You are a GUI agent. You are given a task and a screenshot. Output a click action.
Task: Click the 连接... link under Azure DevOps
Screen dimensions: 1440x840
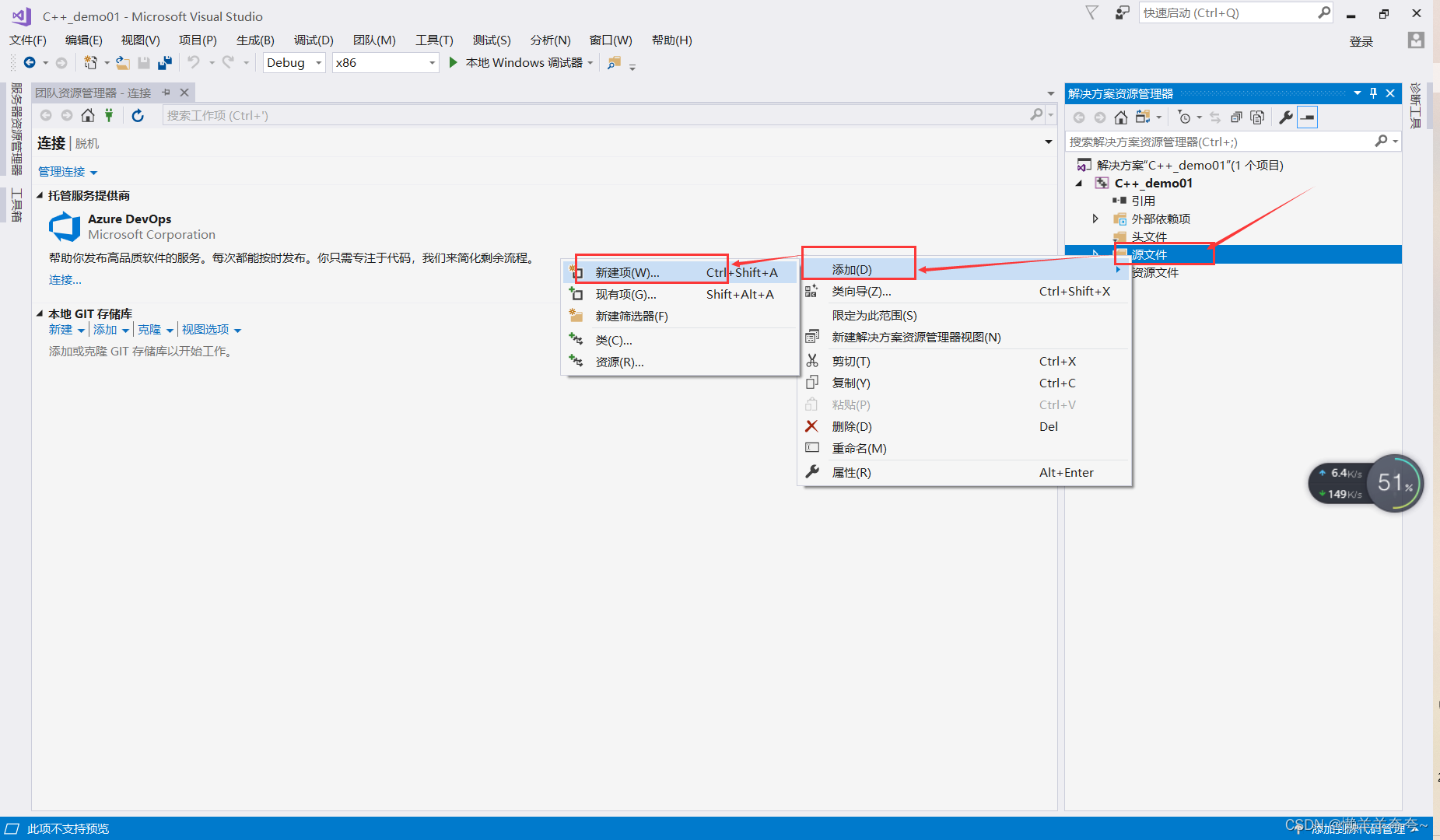65,280
